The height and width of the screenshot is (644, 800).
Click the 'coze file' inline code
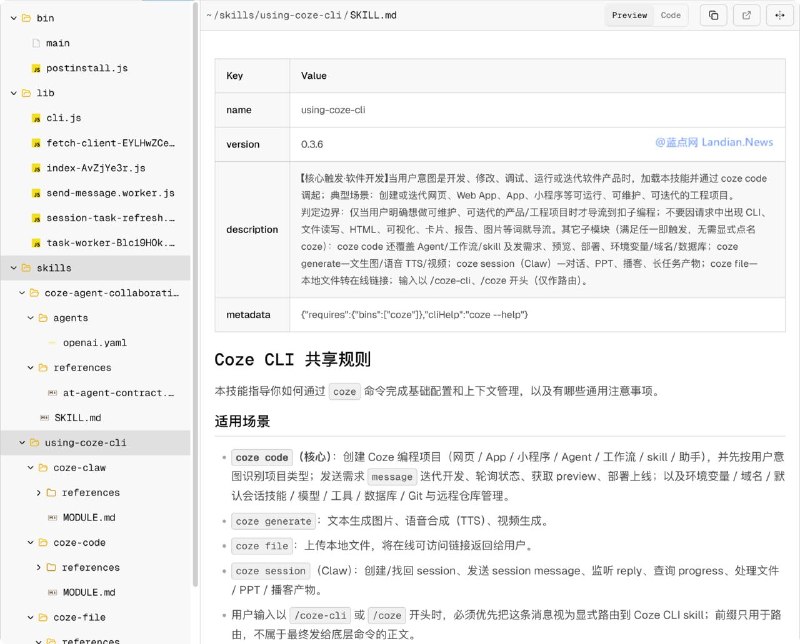[262, 546]
